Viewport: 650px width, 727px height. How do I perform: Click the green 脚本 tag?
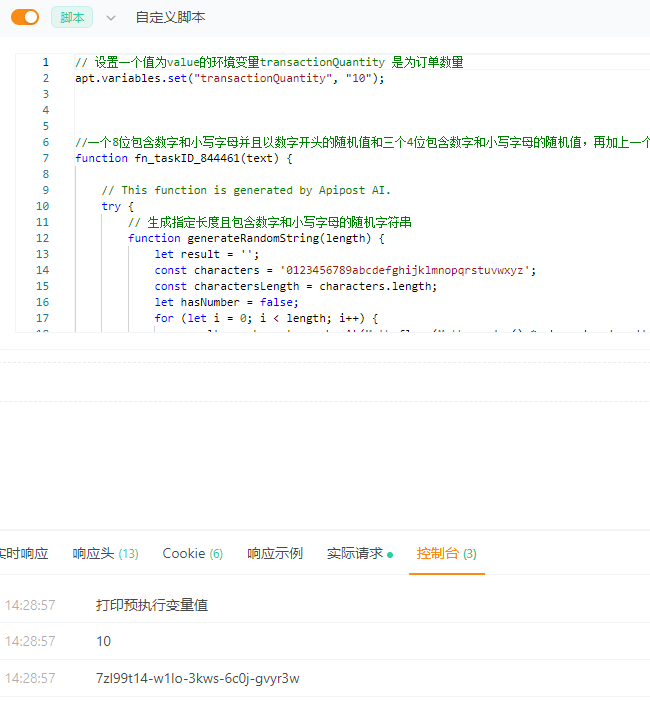click(x=72, y=18)
